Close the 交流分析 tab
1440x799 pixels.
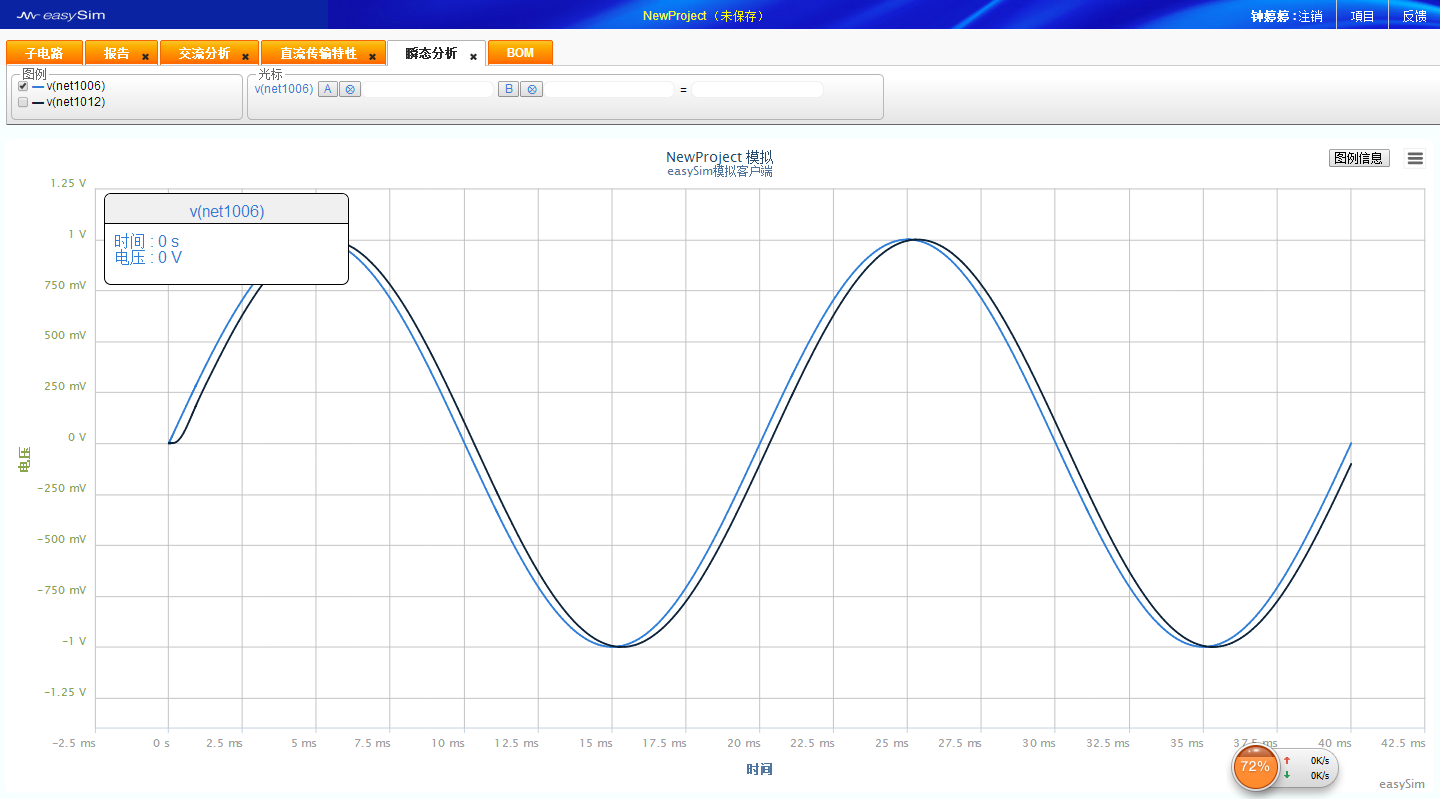(x=245, y=57)
